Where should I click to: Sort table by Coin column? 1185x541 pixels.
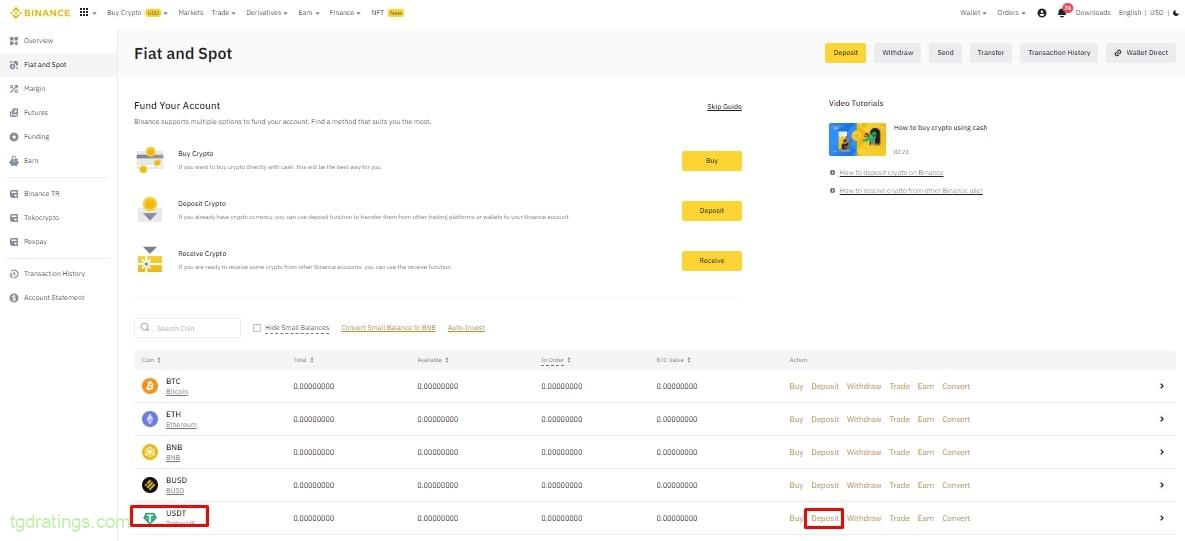(x=151, y=360)
